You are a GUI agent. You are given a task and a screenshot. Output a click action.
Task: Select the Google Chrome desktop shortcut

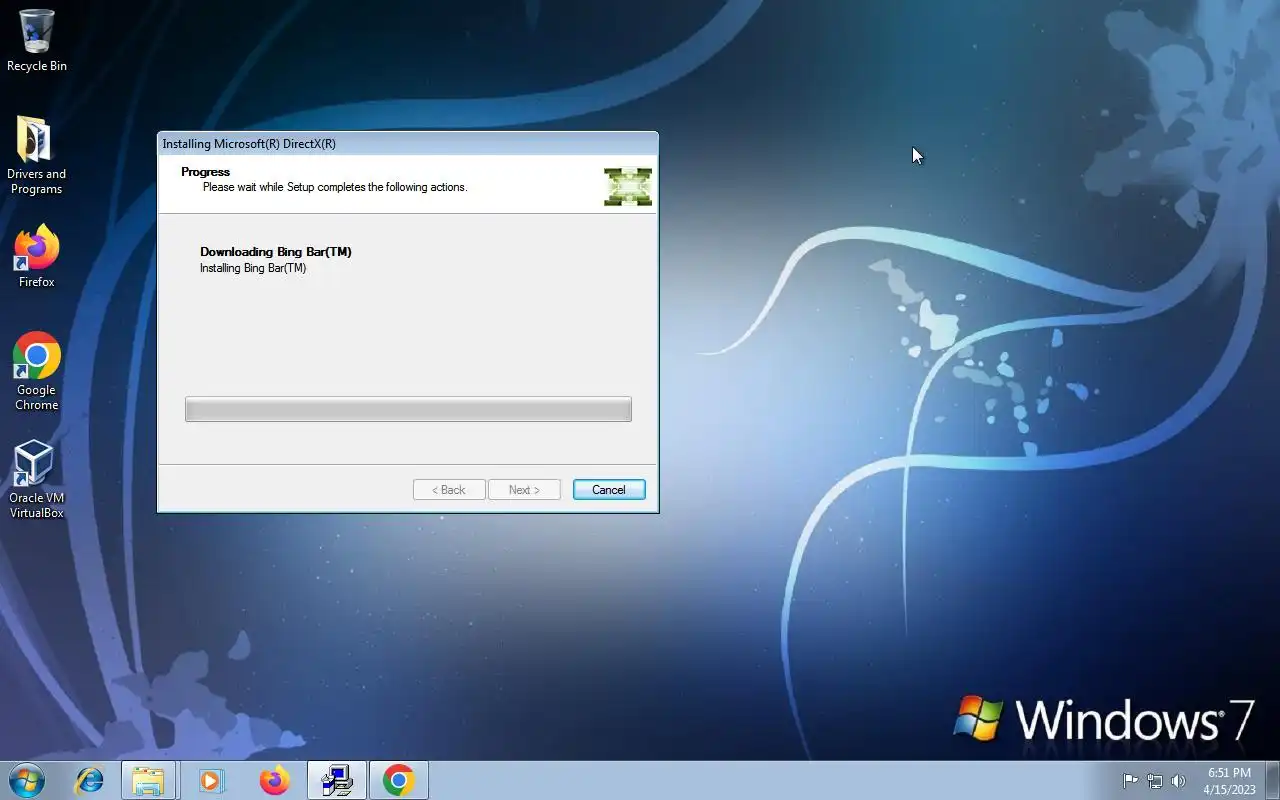[x=36, y=371]
